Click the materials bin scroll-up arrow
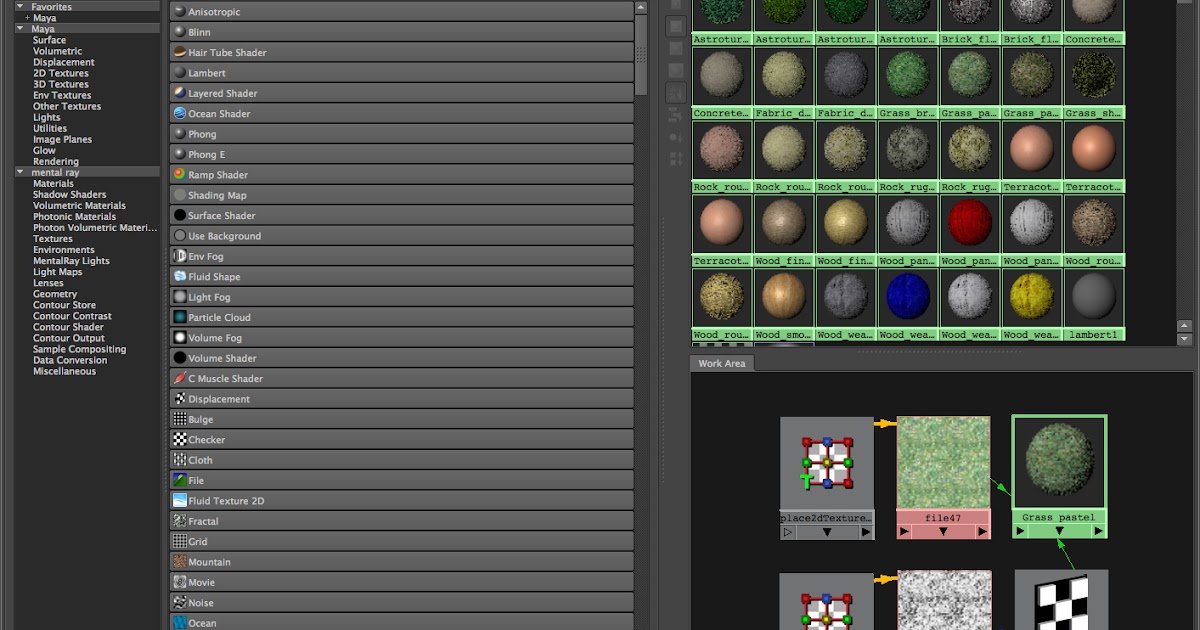The width and height of the screenshot is (1200, 630). click(x=1185, y=326)
